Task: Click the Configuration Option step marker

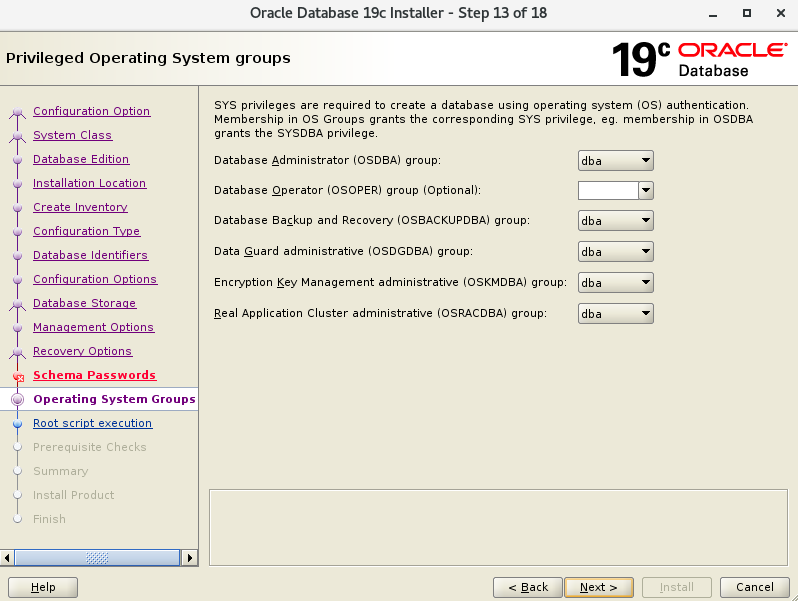Action: tap(18, 111)
